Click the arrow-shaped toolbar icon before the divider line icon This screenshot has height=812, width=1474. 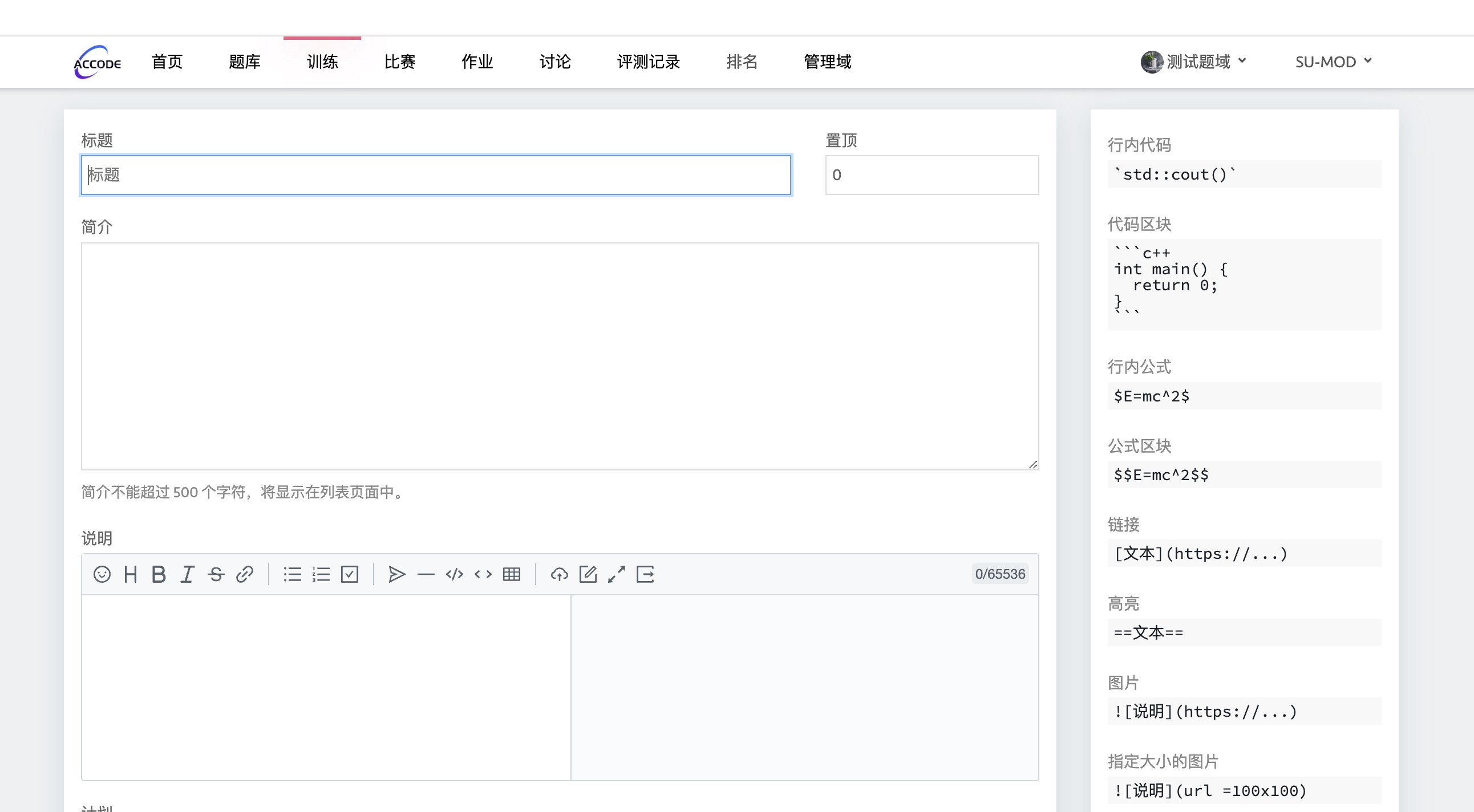(397, 574)
